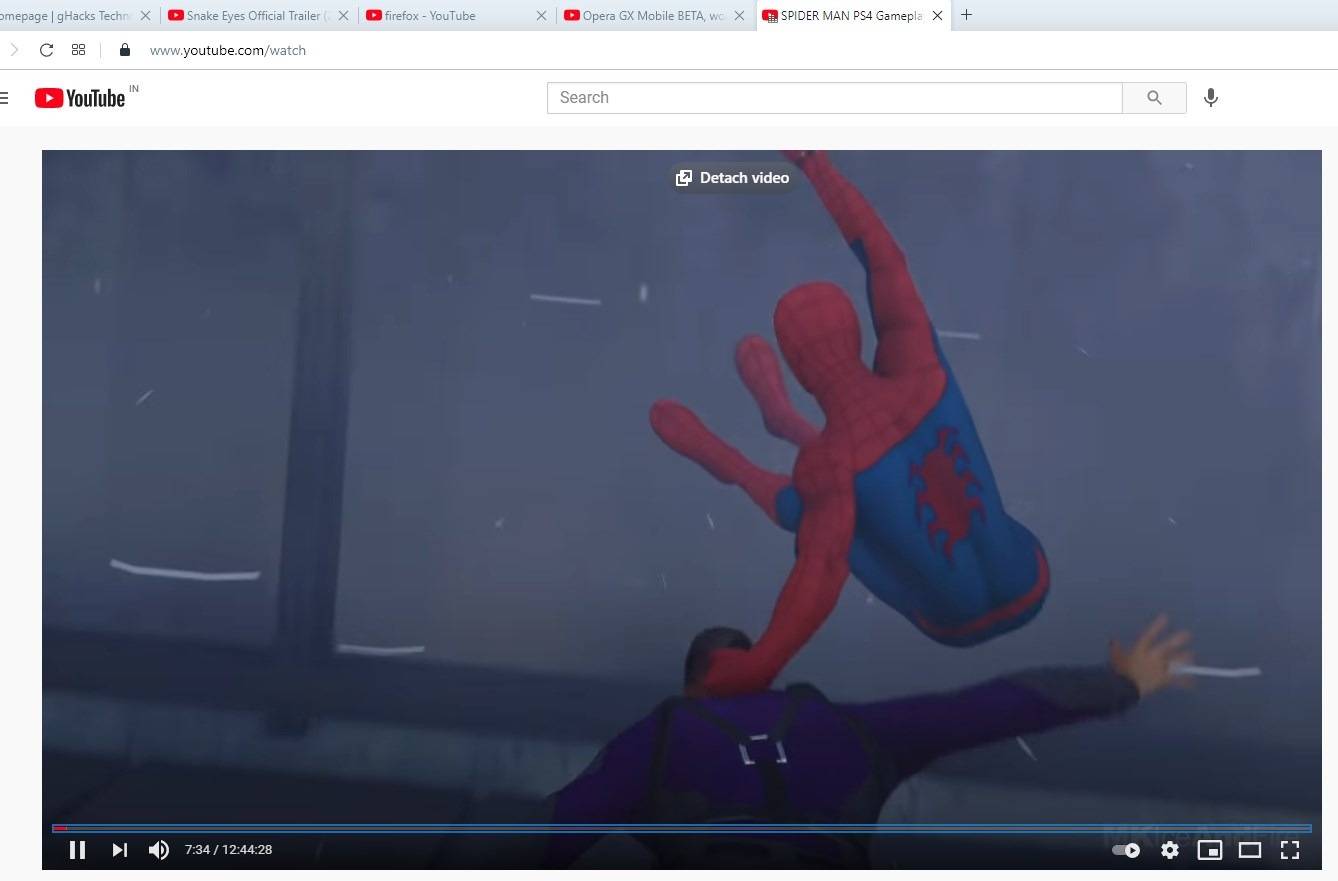The image size is (1338, 881).
Task: Open a new browser tab
Action: [966, 15]
